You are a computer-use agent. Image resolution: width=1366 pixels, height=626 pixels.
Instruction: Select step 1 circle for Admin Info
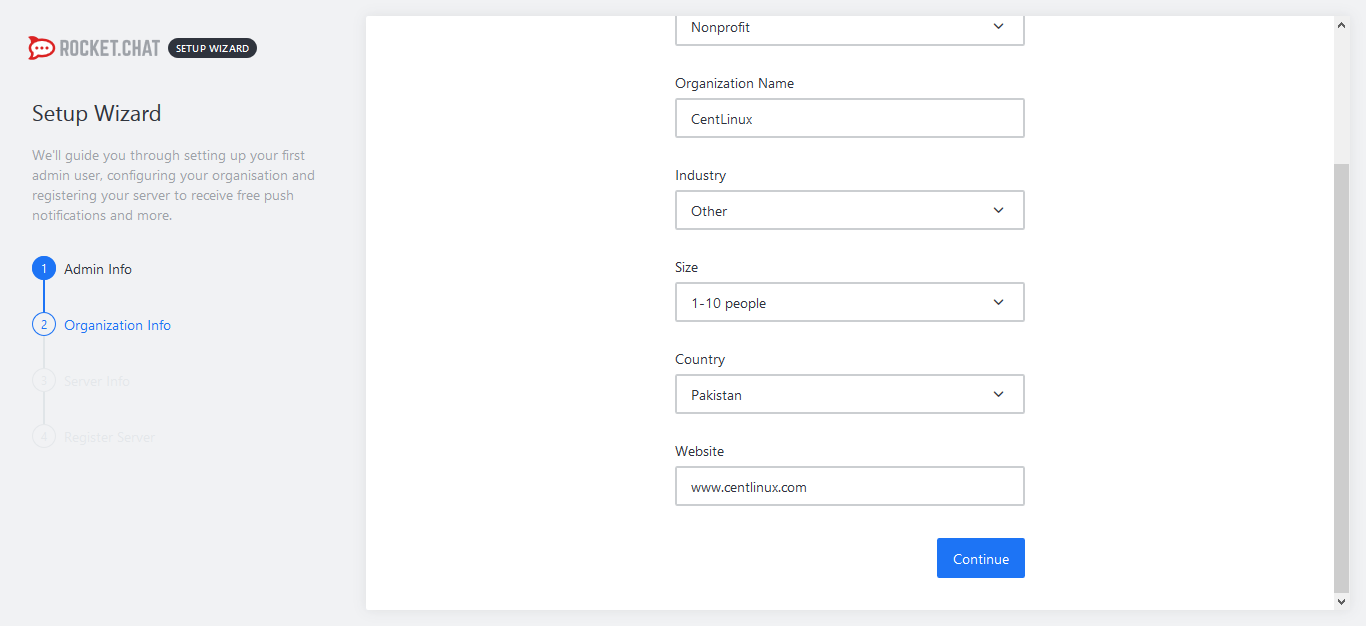coord(44,269)
